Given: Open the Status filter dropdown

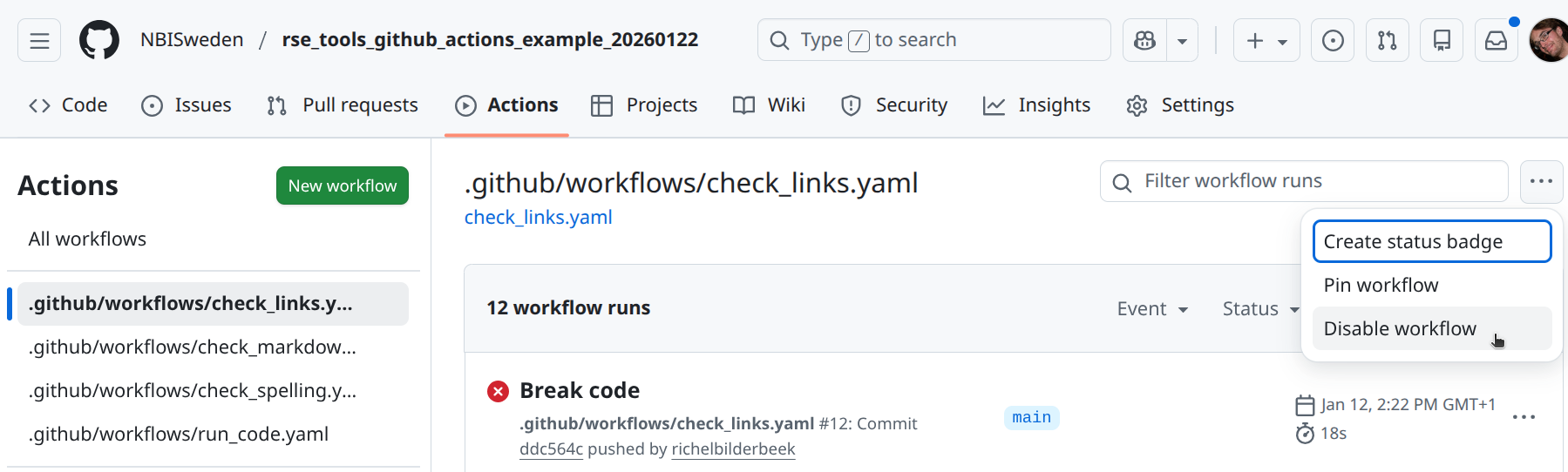Looking at the screenshot, I should [1260, 308].
